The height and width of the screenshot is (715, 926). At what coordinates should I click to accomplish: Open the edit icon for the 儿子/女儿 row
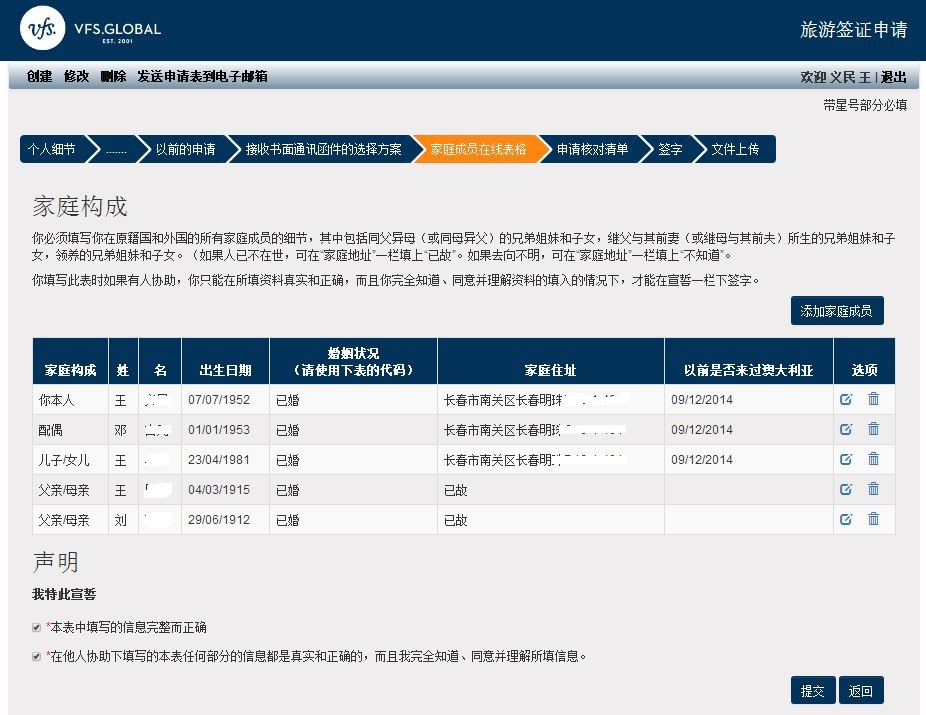pyautogui.click(x=846, y=459)
